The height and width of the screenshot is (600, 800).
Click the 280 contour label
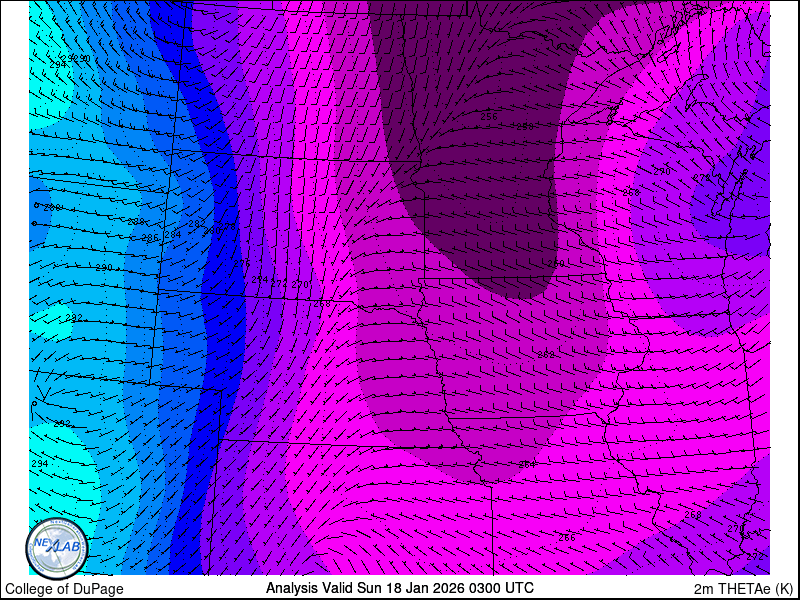tap(211, 231)
